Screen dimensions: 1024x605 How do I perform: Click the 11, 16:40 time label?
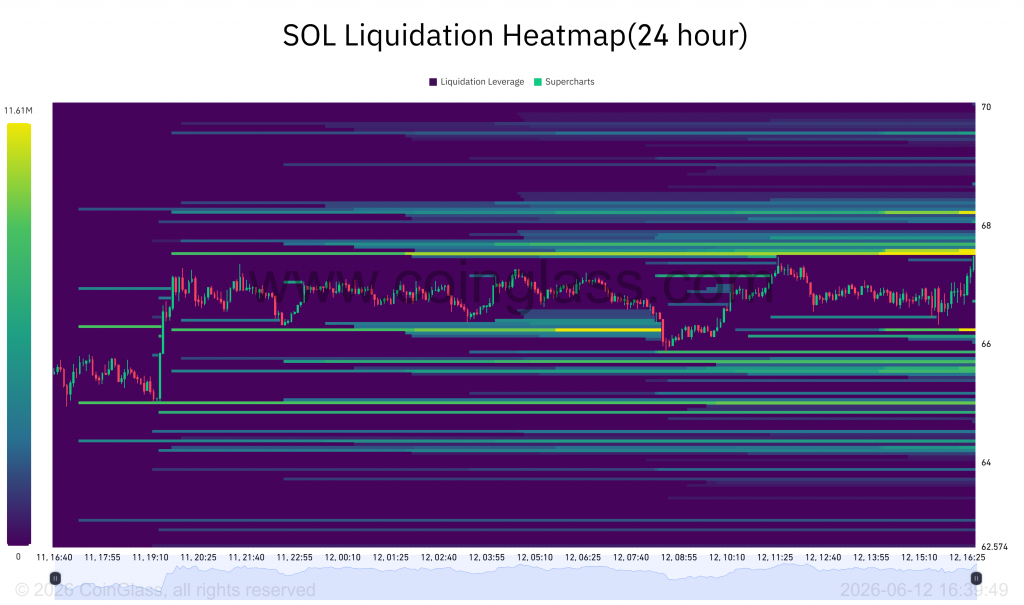(x=54, y=557)
